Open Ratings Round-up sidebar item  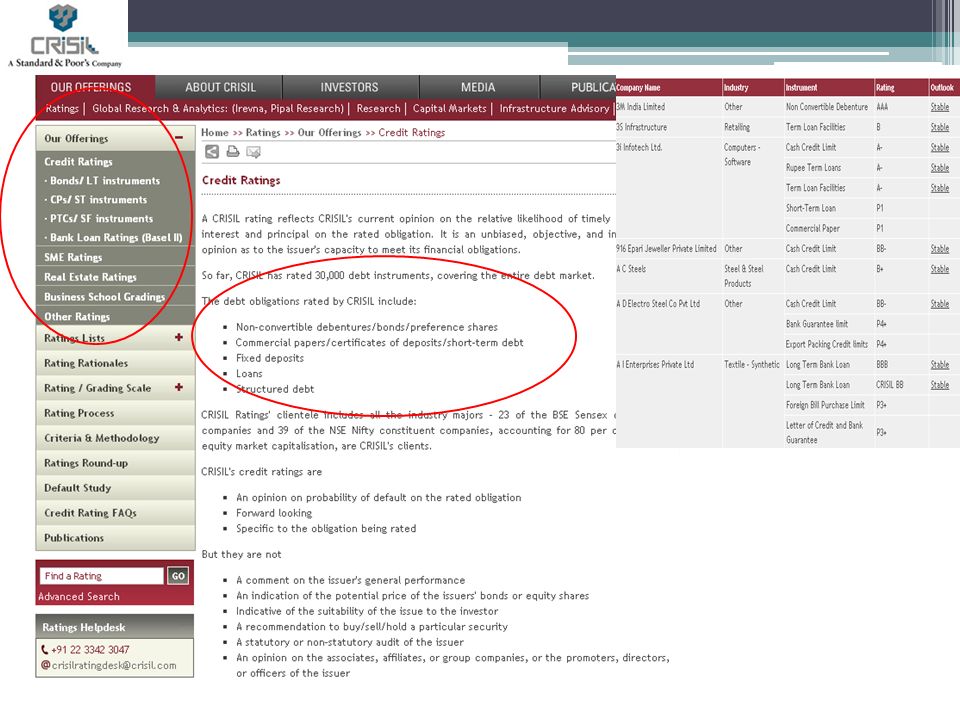pyautogui.click(x=116, y=463)
